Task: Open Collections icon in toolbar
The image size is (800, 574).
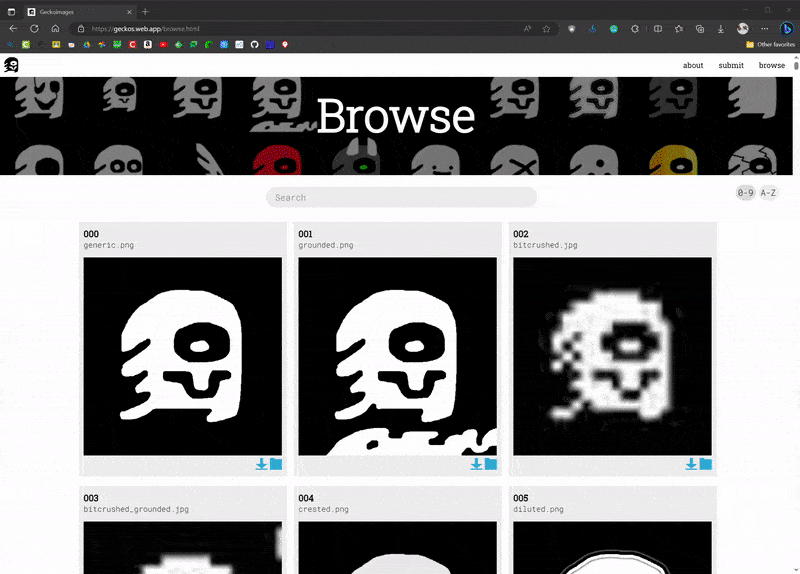Action: 700,29
